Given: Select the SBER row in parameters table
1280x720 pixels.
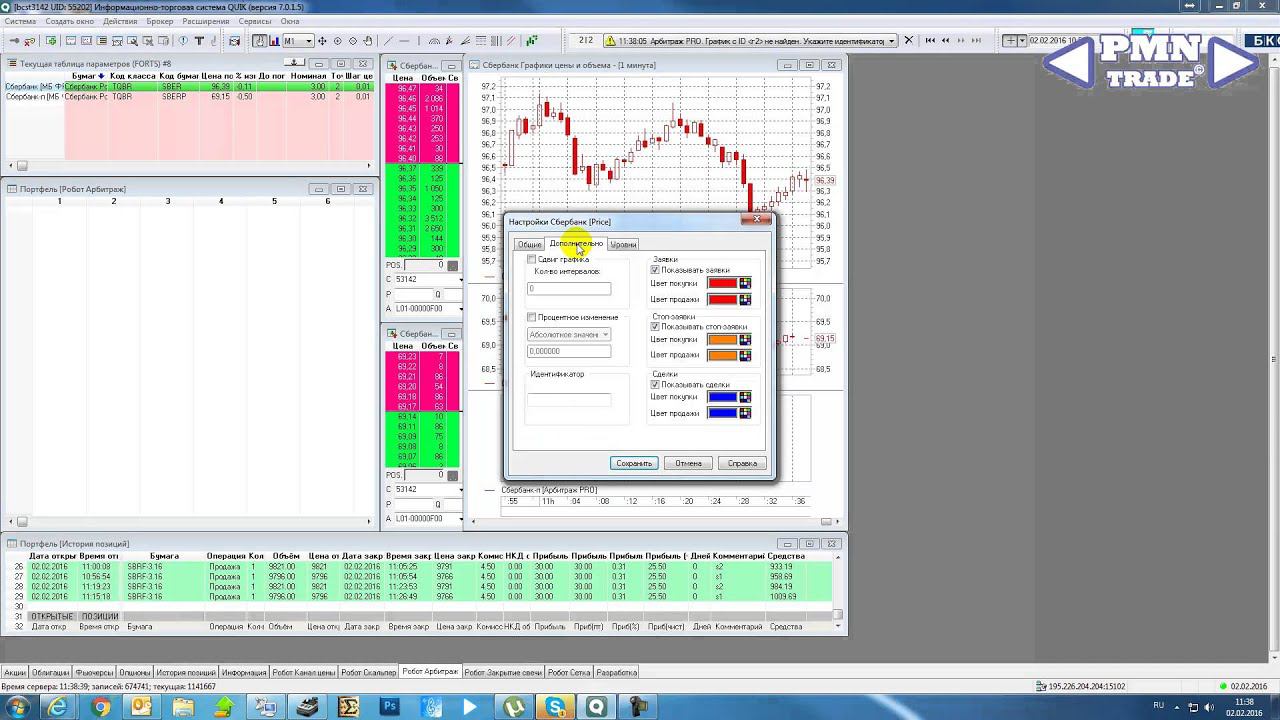Looking at the screenshot, I should [190, 87].
